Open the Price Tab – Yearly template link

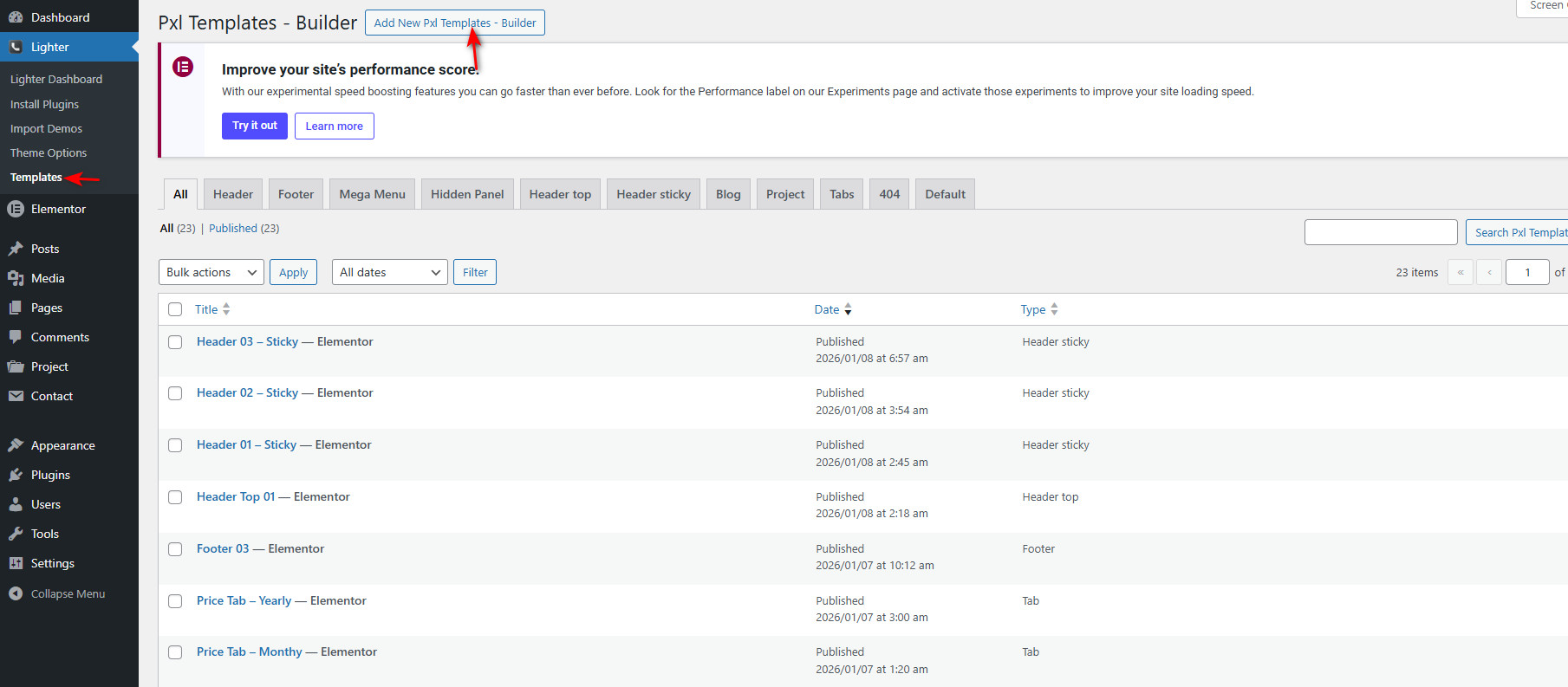(x=244, y=600)
